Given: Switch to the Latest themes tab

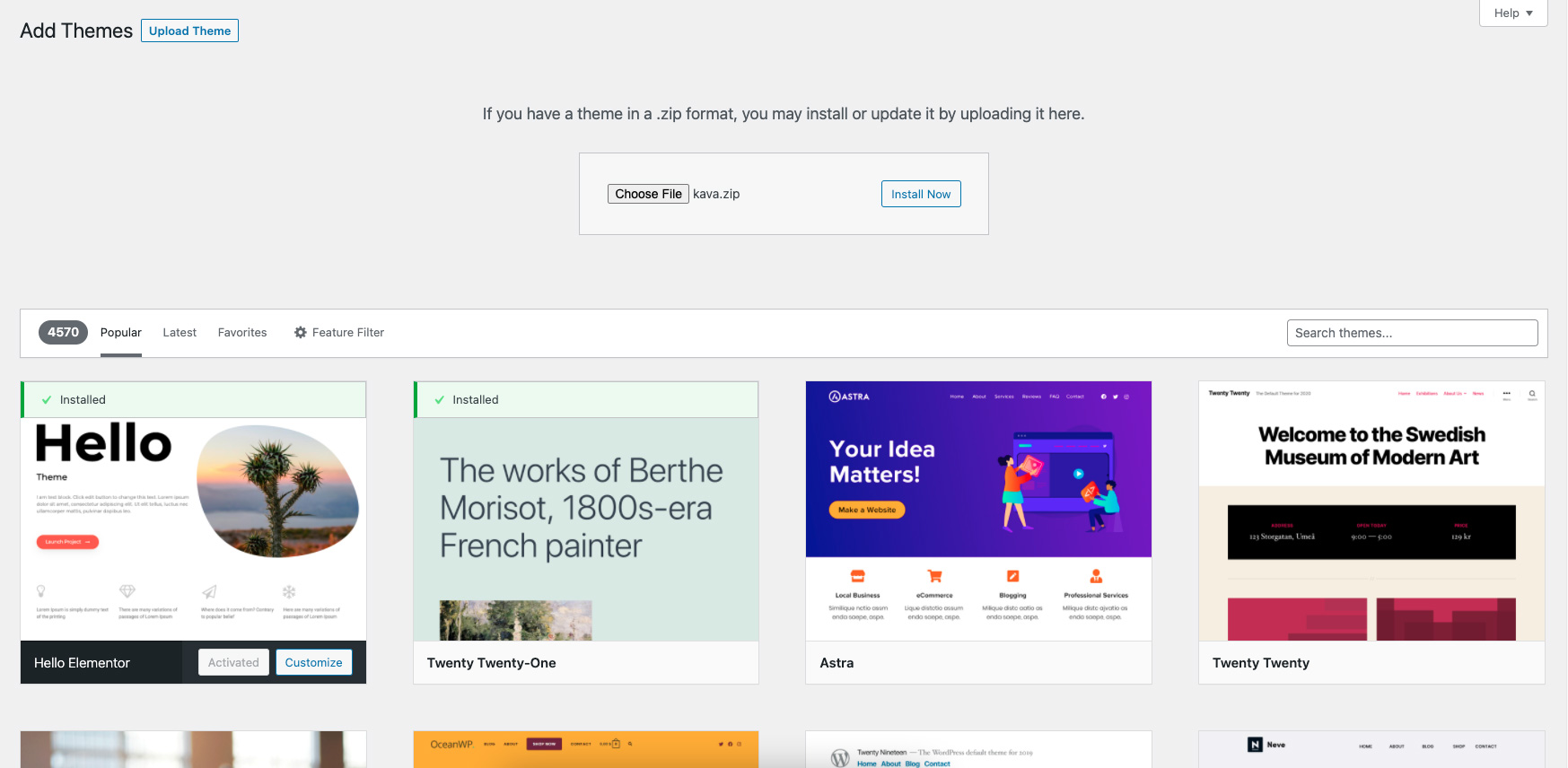Looking at the screenshot, I should point(180,333).
